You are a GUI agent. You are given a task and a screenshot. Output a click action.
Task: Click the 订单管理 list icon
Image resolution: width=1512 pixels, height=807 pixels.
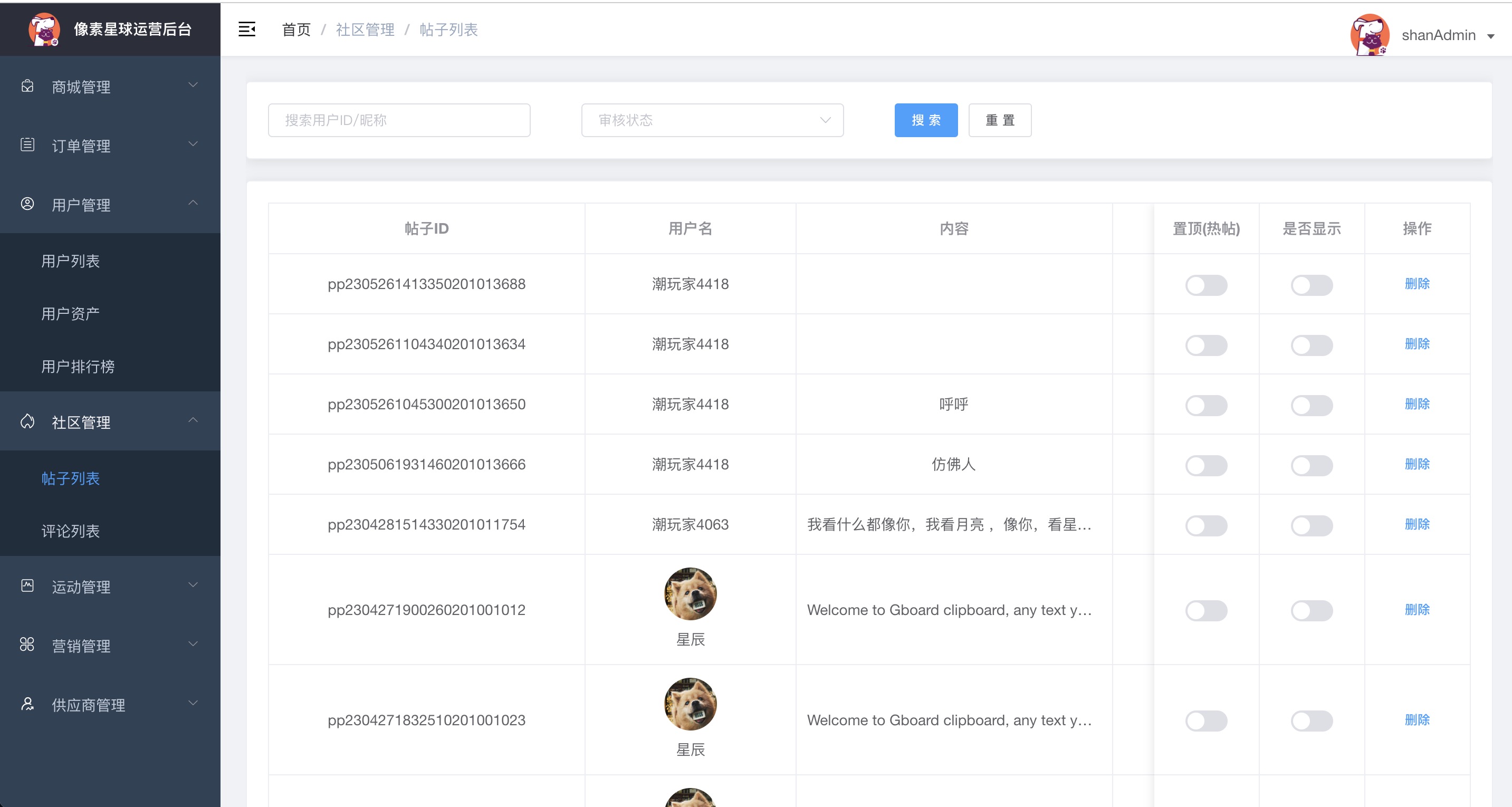pos(27,145)
